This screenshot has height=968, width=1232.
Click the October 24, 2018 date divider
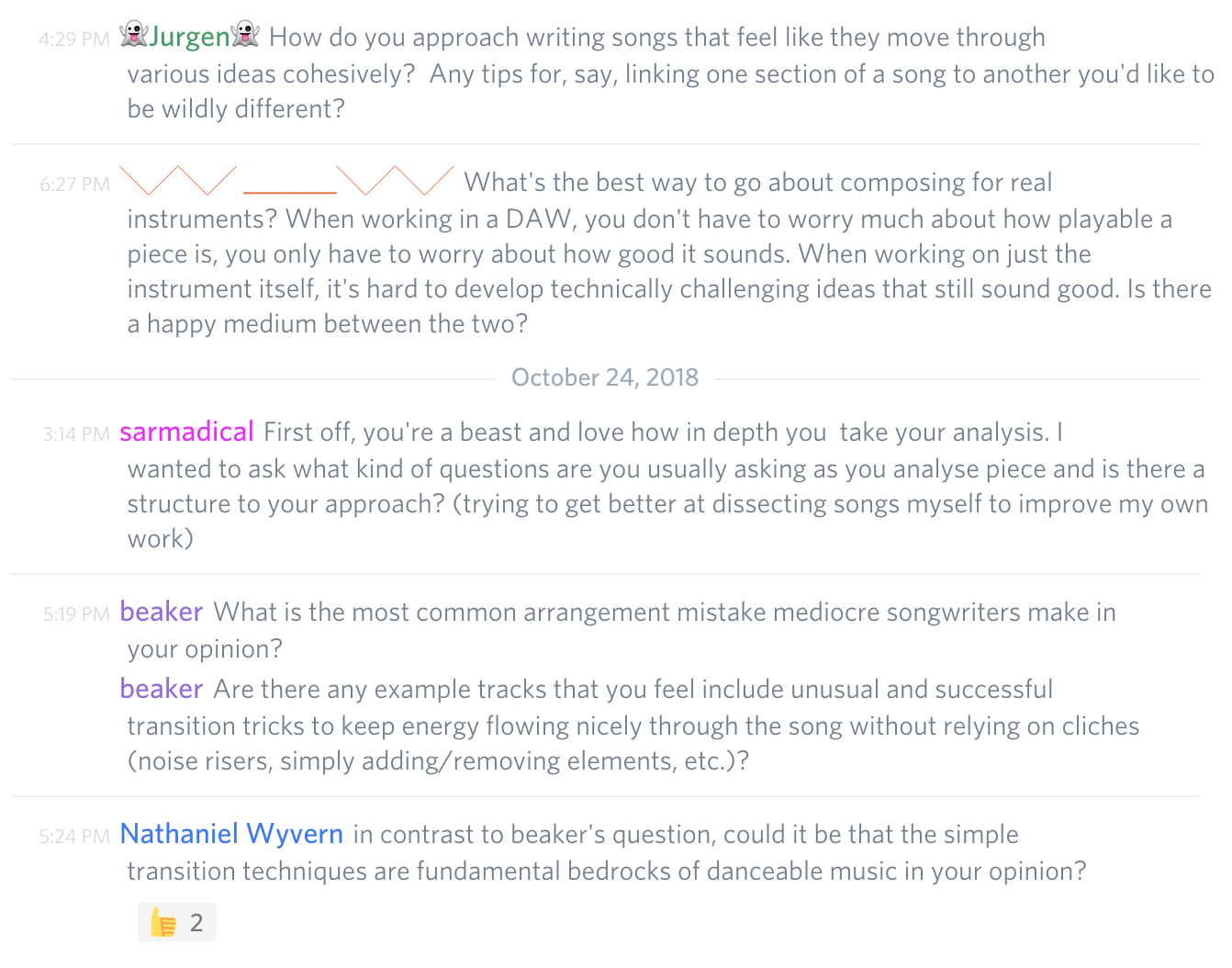[x=605, y=377]
